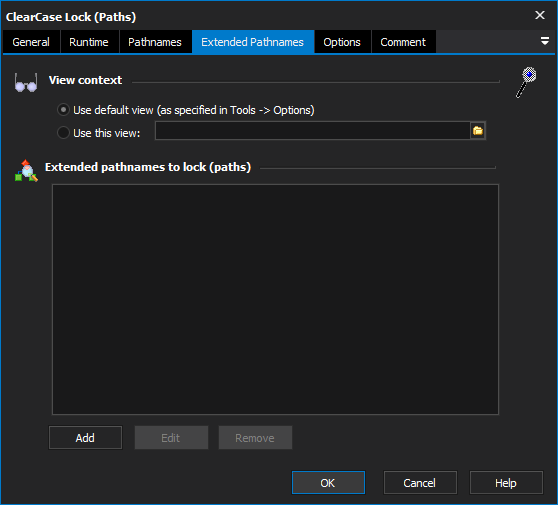Go to the Options tab

pos(342,42)
